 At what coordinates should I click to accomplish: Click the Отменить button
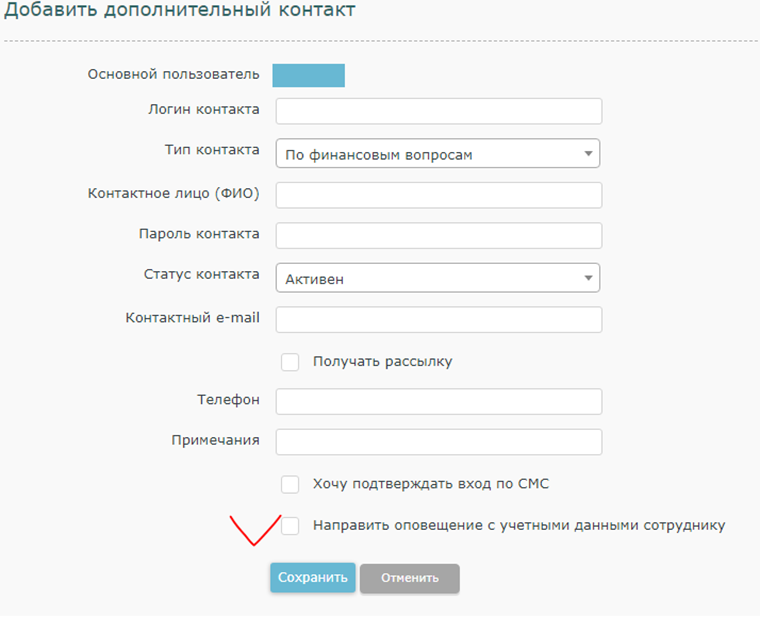[409, 578]
